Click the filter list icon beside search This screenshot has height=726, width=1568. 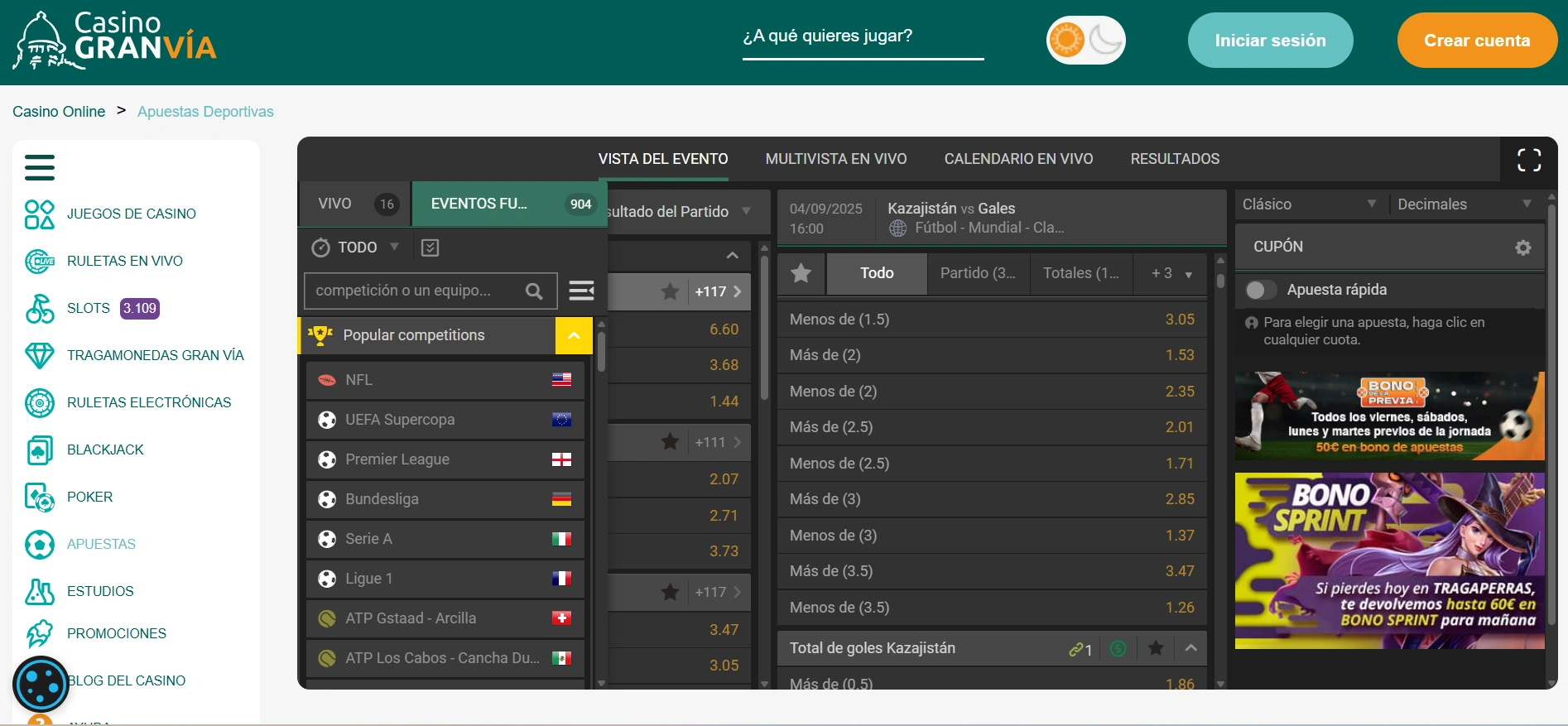pos(581,291)
